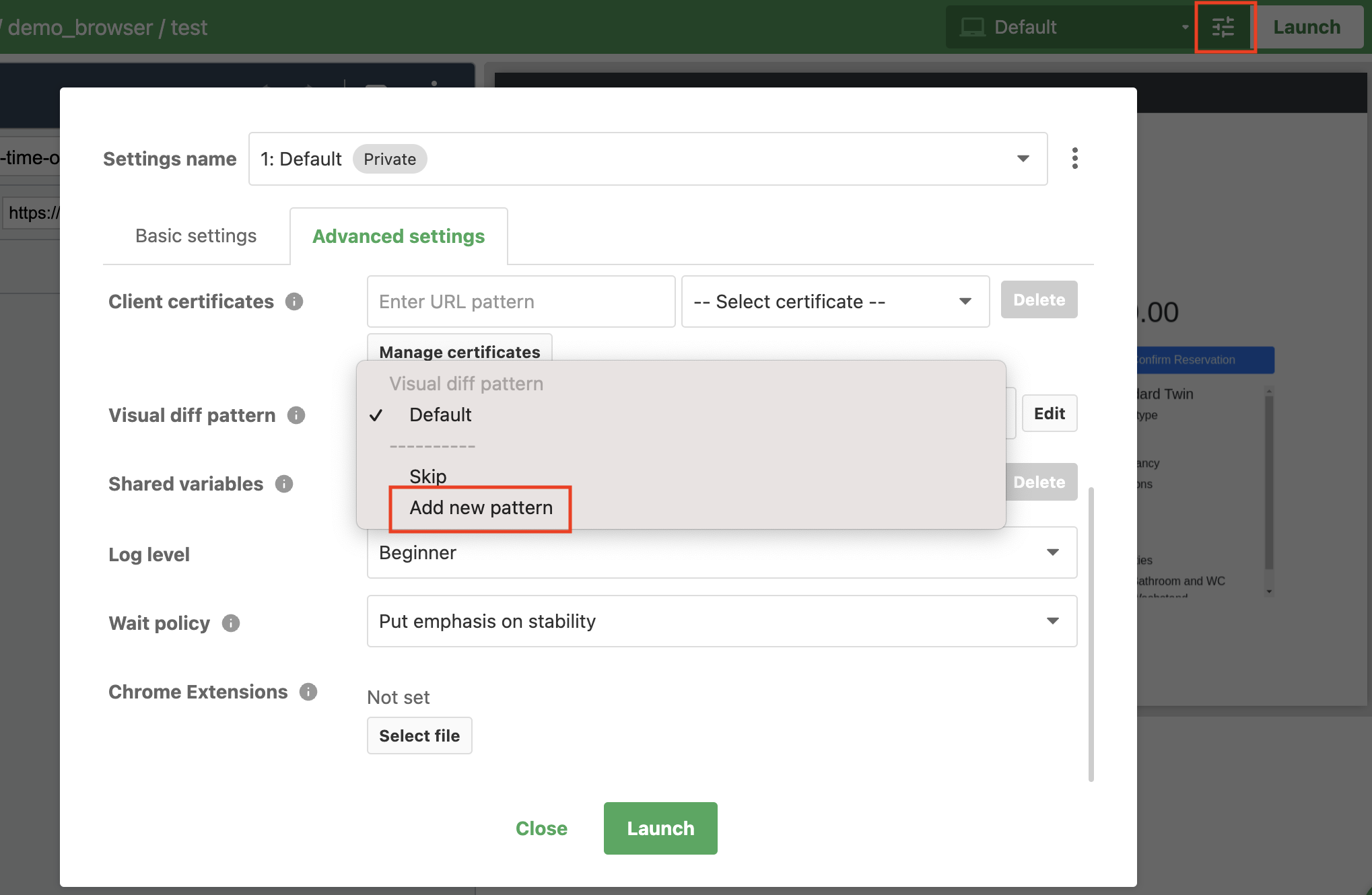The width and height of the screenshot is (1372, 895).
Task: Select Skip in the pattern menu
Action: [x=427, y=476]
